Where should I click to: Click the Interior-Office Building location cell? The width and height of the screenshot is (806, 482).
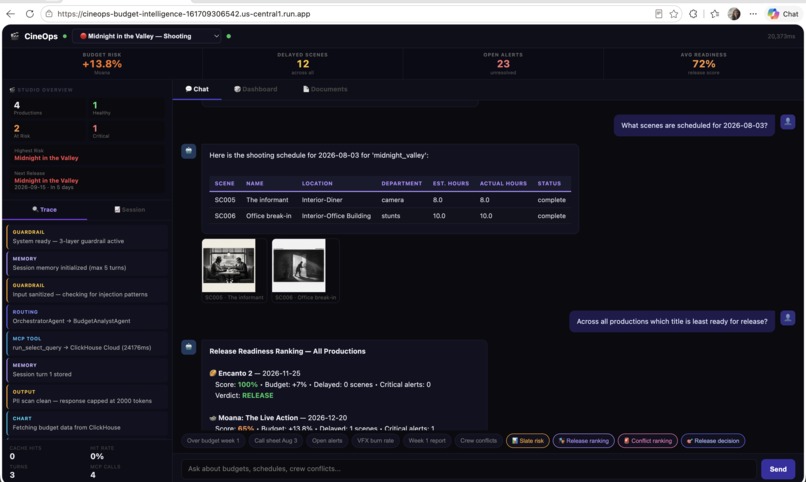(x=336, y=216)
